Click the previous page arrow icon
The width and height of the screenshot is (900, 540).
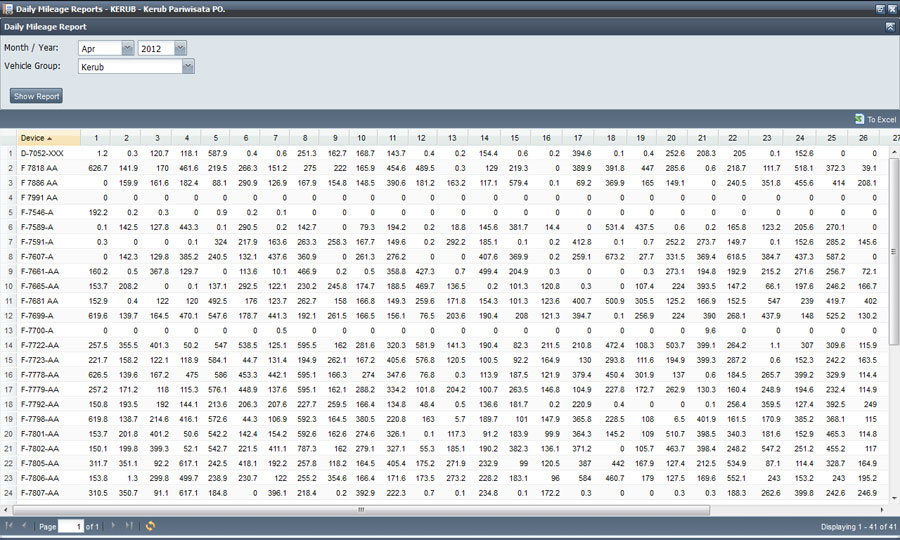[x=26, y=526]
